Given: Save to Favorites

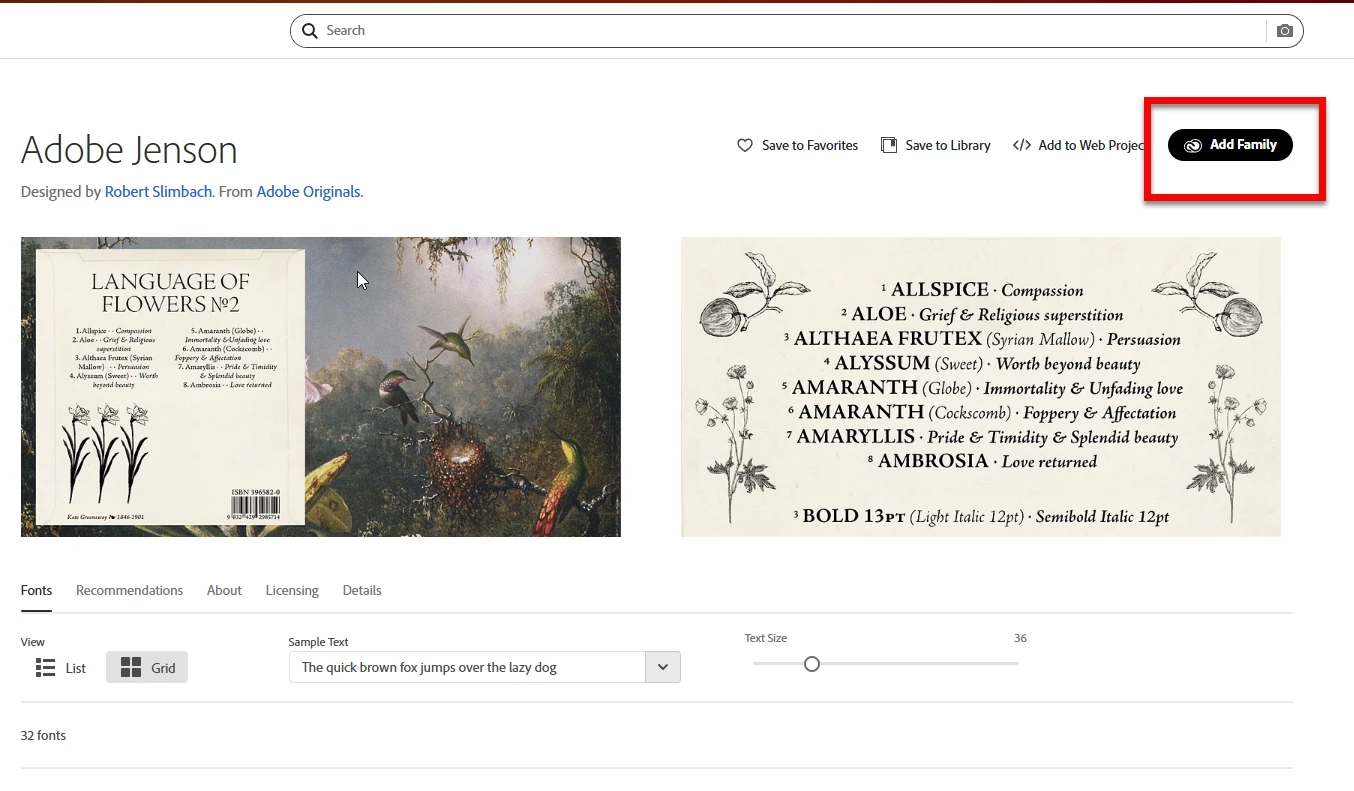Looking at the screenshot, I should click(x=798, y=145).
